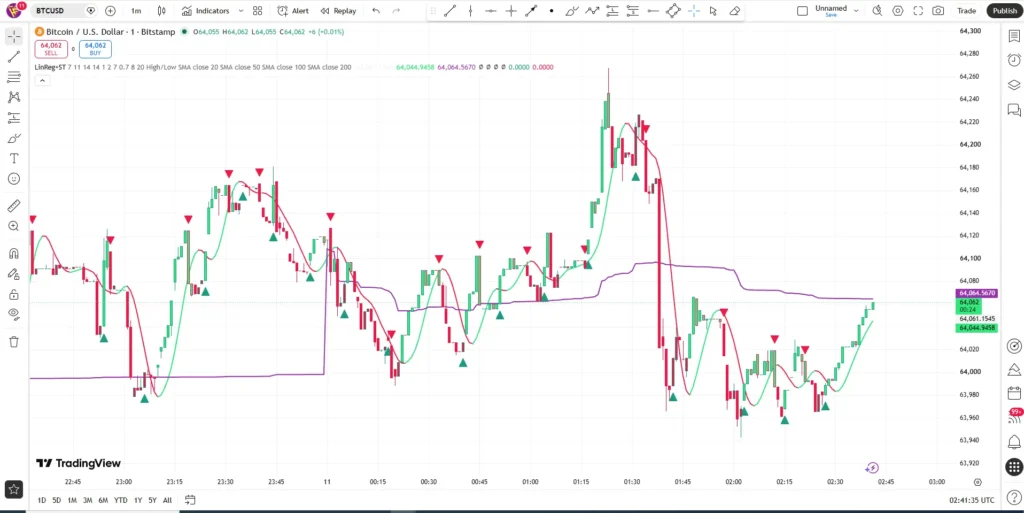The height and width of the screenshot is (513, 1024).
Task: Click the redo arrow
Action: [396, 10]
